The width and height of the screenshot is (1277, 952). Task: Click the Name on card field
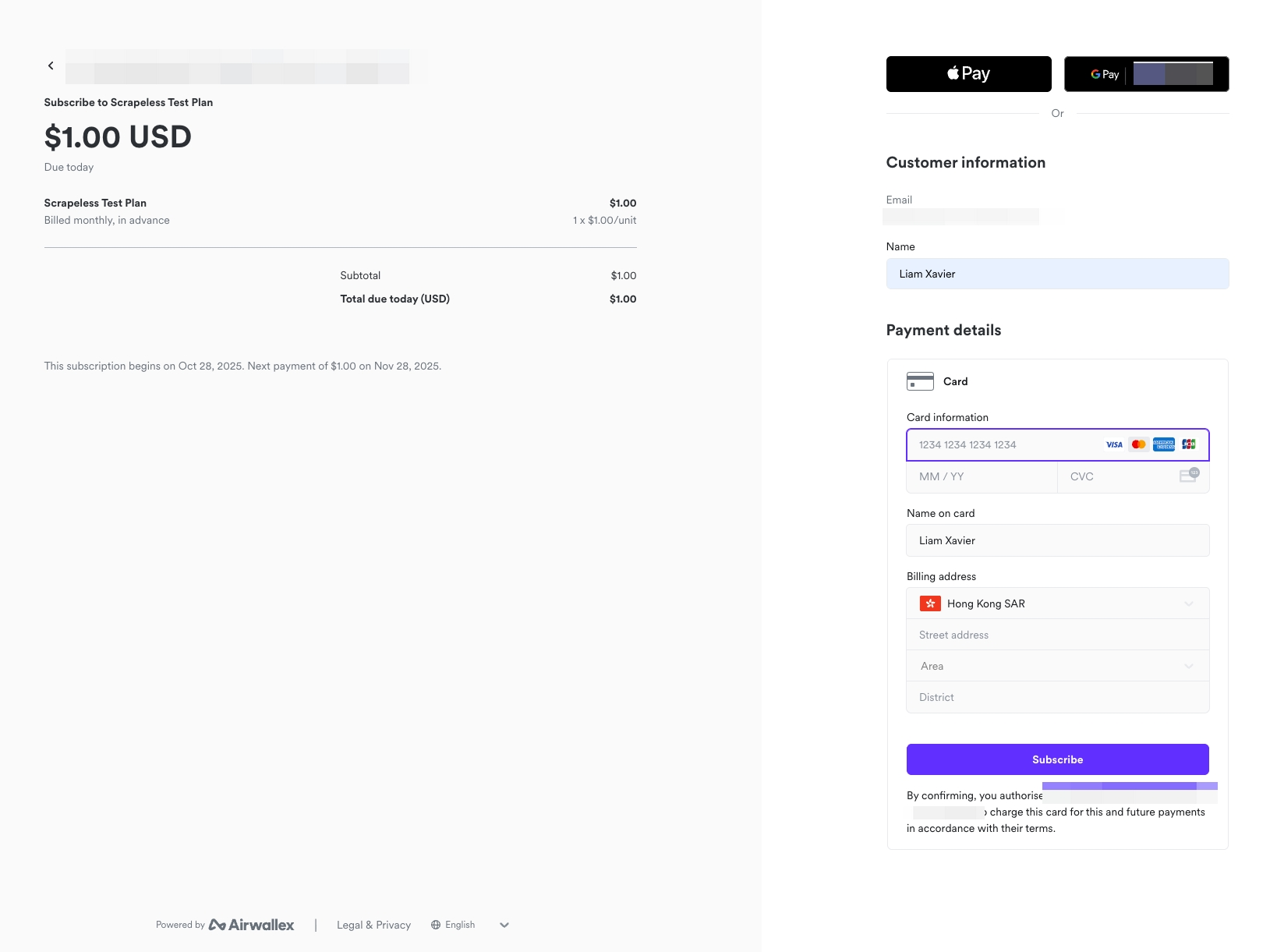pos(1057,540)
